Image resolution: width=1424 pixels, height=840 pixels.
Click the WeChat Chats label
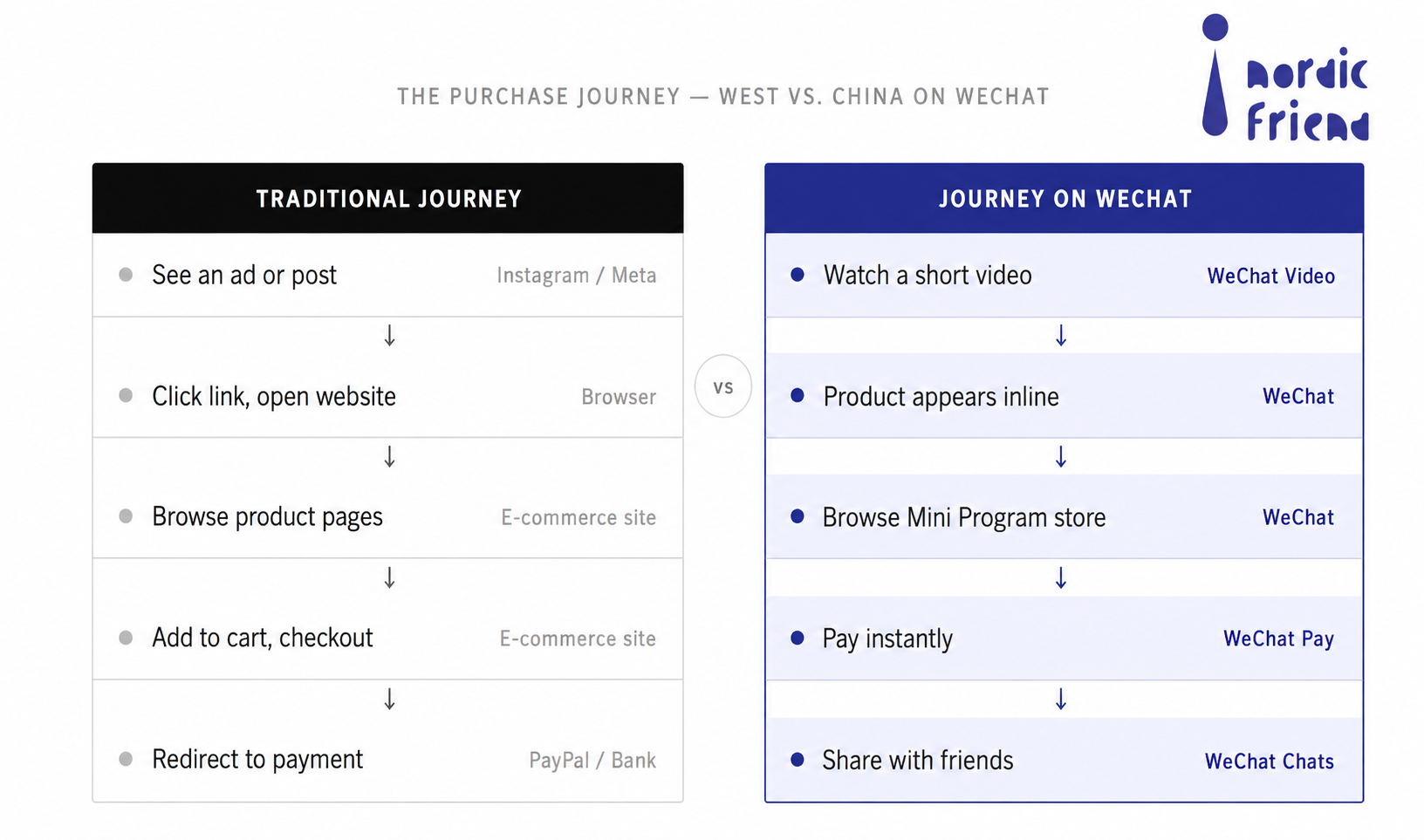coord(1270,761)
